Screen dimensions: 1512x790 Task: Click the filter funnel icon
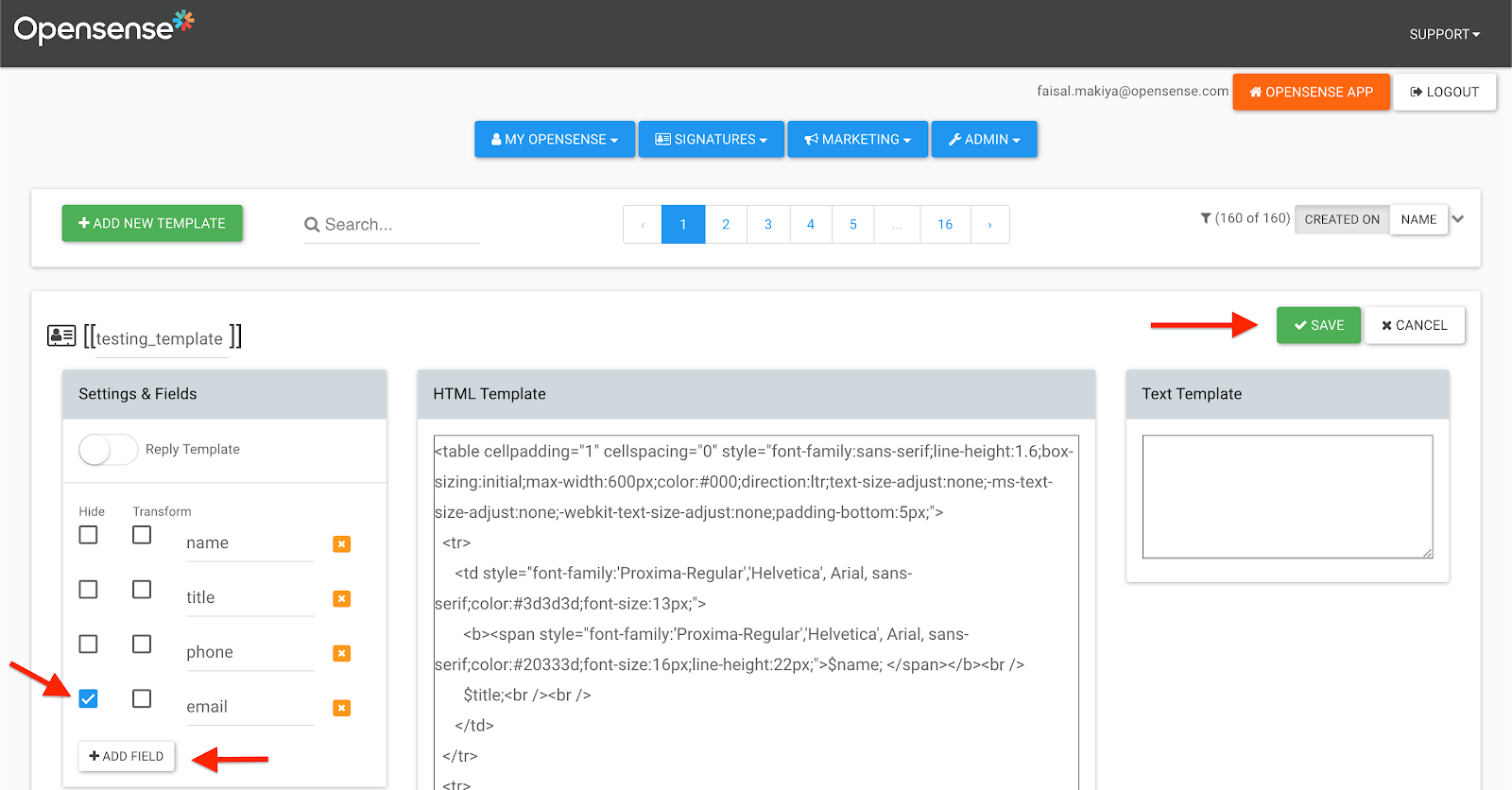[x=1206, y=218]
